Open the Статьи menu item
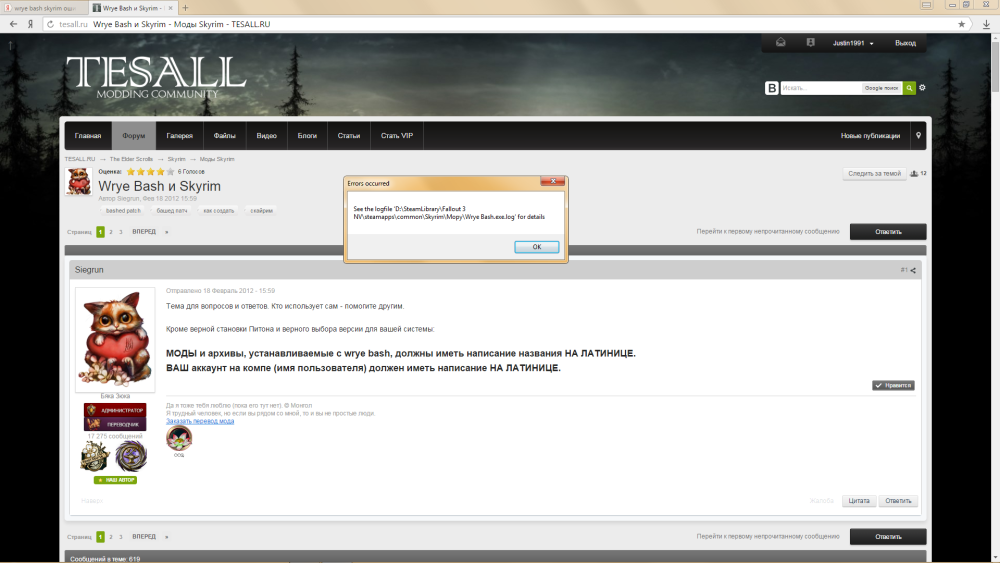The image size is (1000, 563). (x=349, y=136)
